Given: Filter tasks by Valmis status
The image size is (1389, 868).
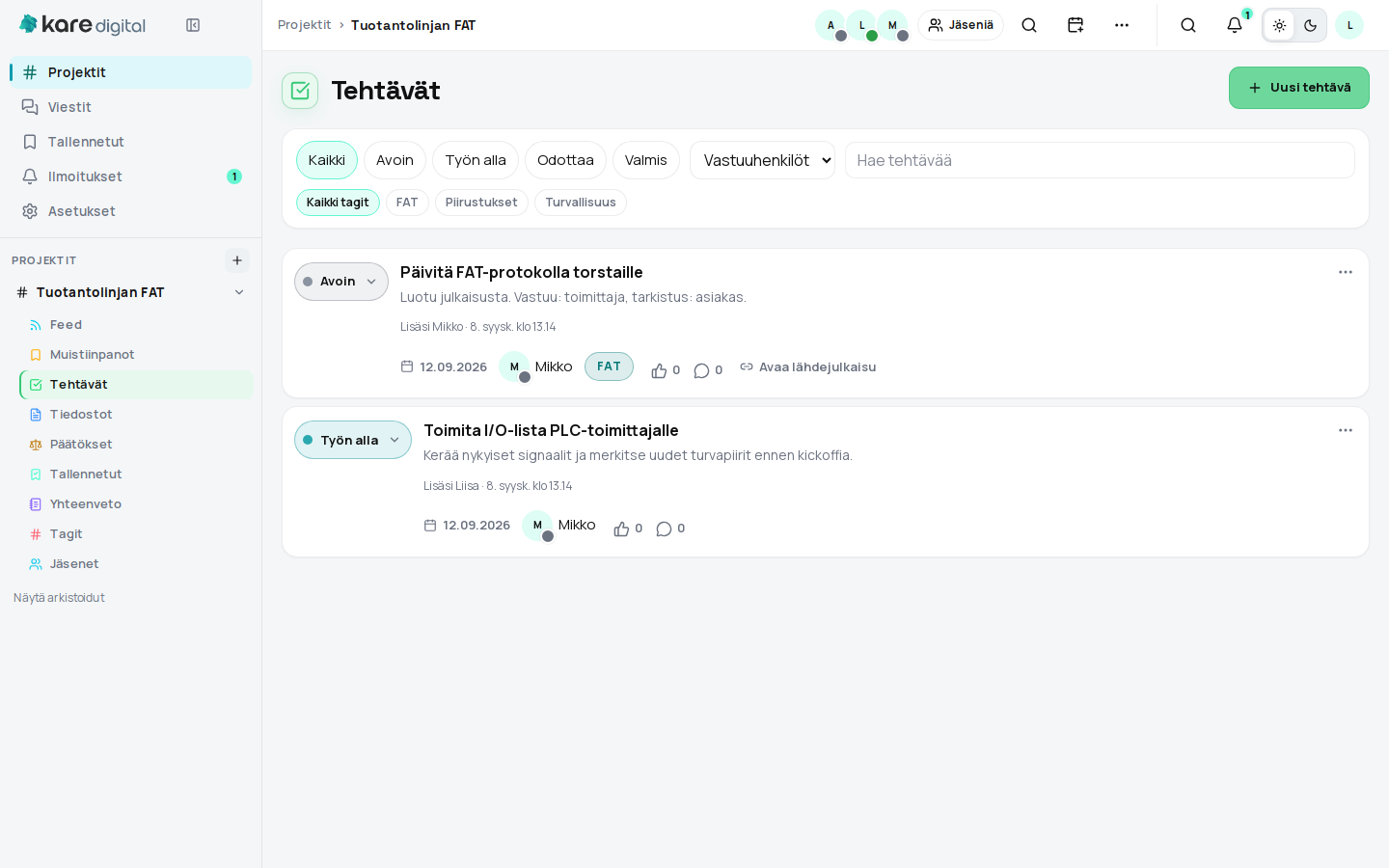Looking at the screenshot, I should (646, 160).
